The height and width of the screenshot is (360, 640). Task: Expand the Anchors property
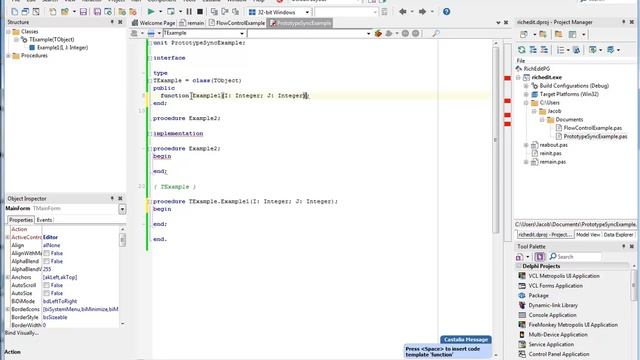(x=8, y=277)
